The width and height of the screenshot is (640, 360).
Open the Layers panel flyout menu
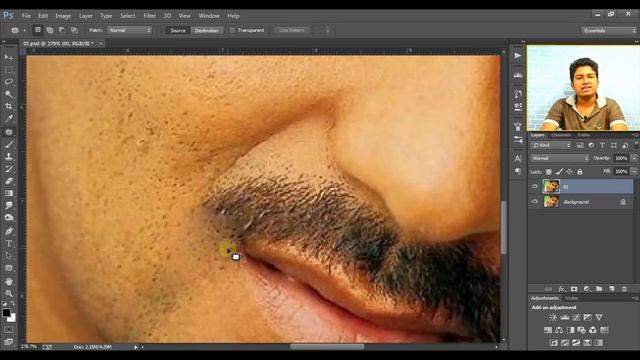click(x=635, y=135)
